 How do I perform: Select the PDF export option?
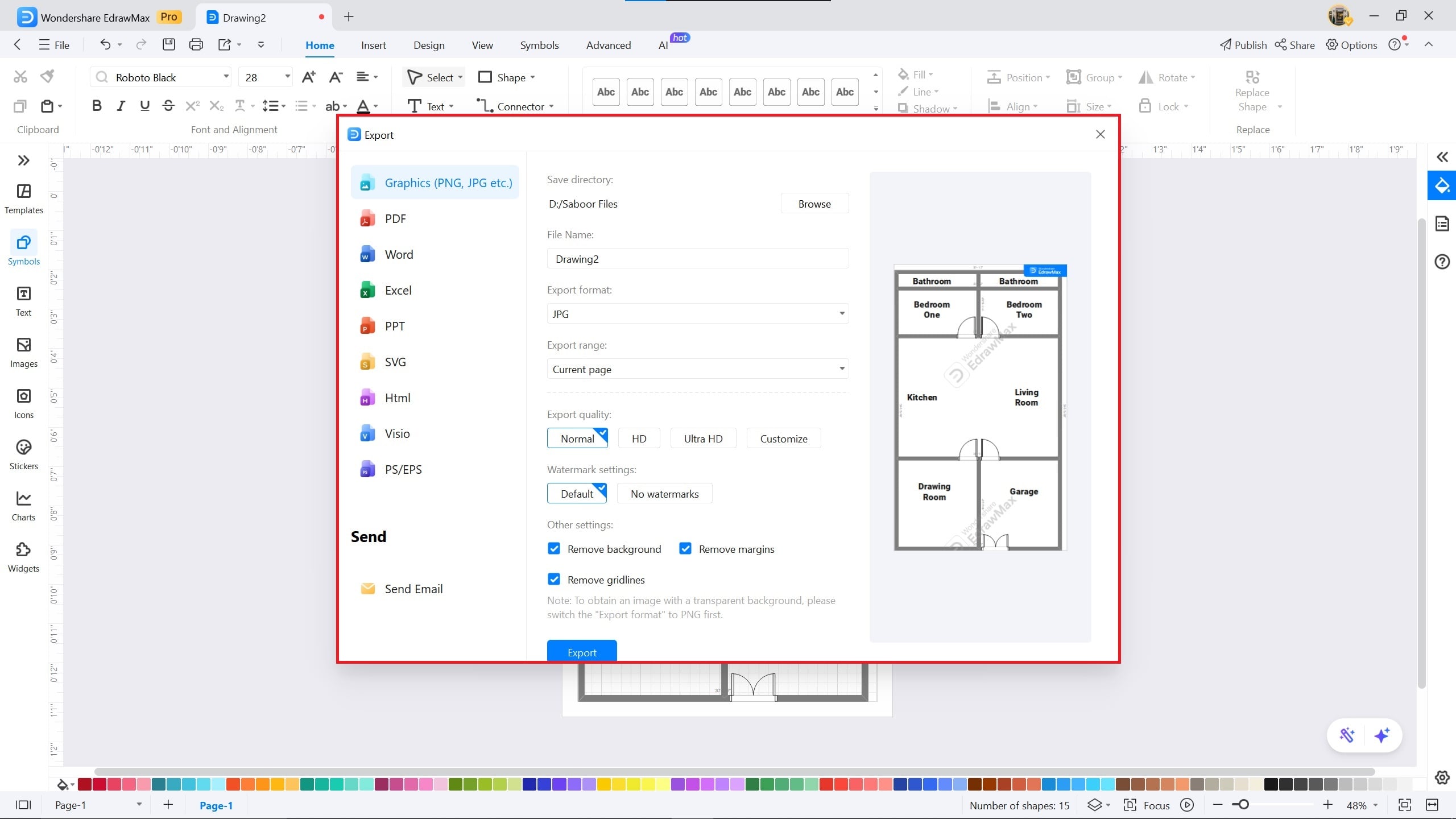pos(395,219)
